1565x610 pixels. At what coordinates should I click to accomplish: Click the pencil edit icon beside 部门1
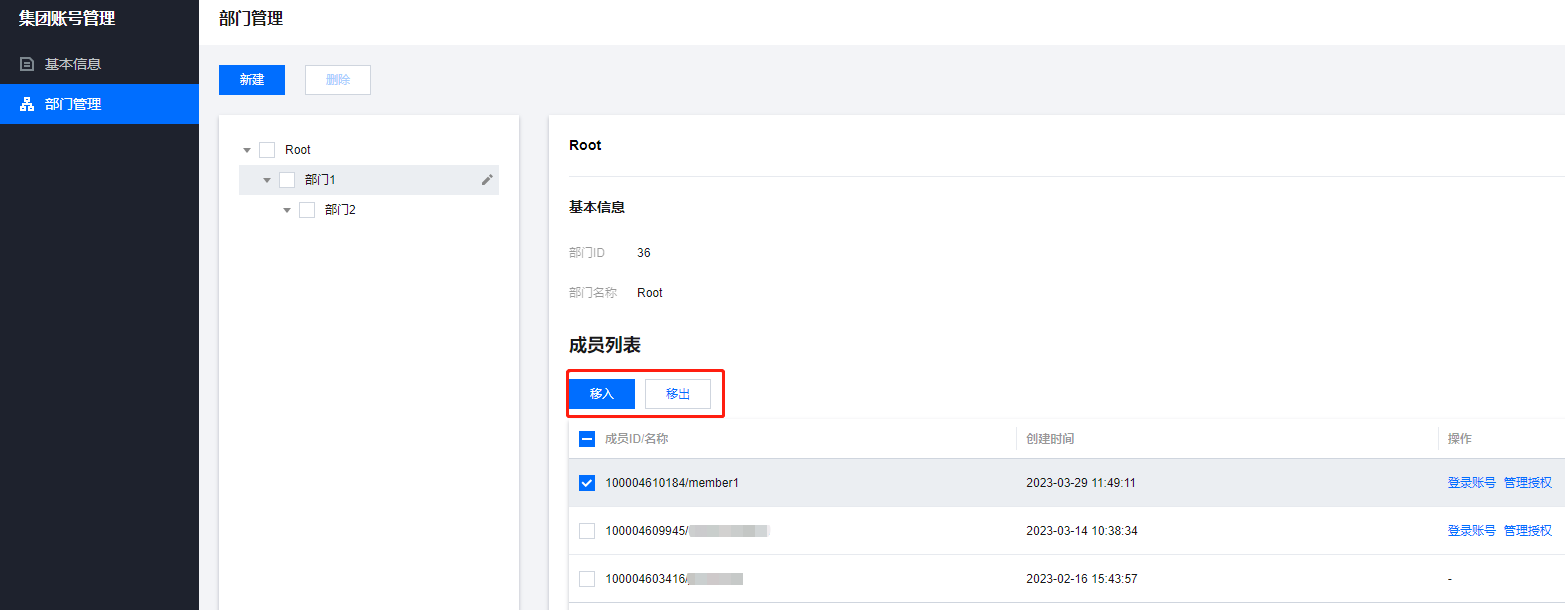click(x=487, y=180)
